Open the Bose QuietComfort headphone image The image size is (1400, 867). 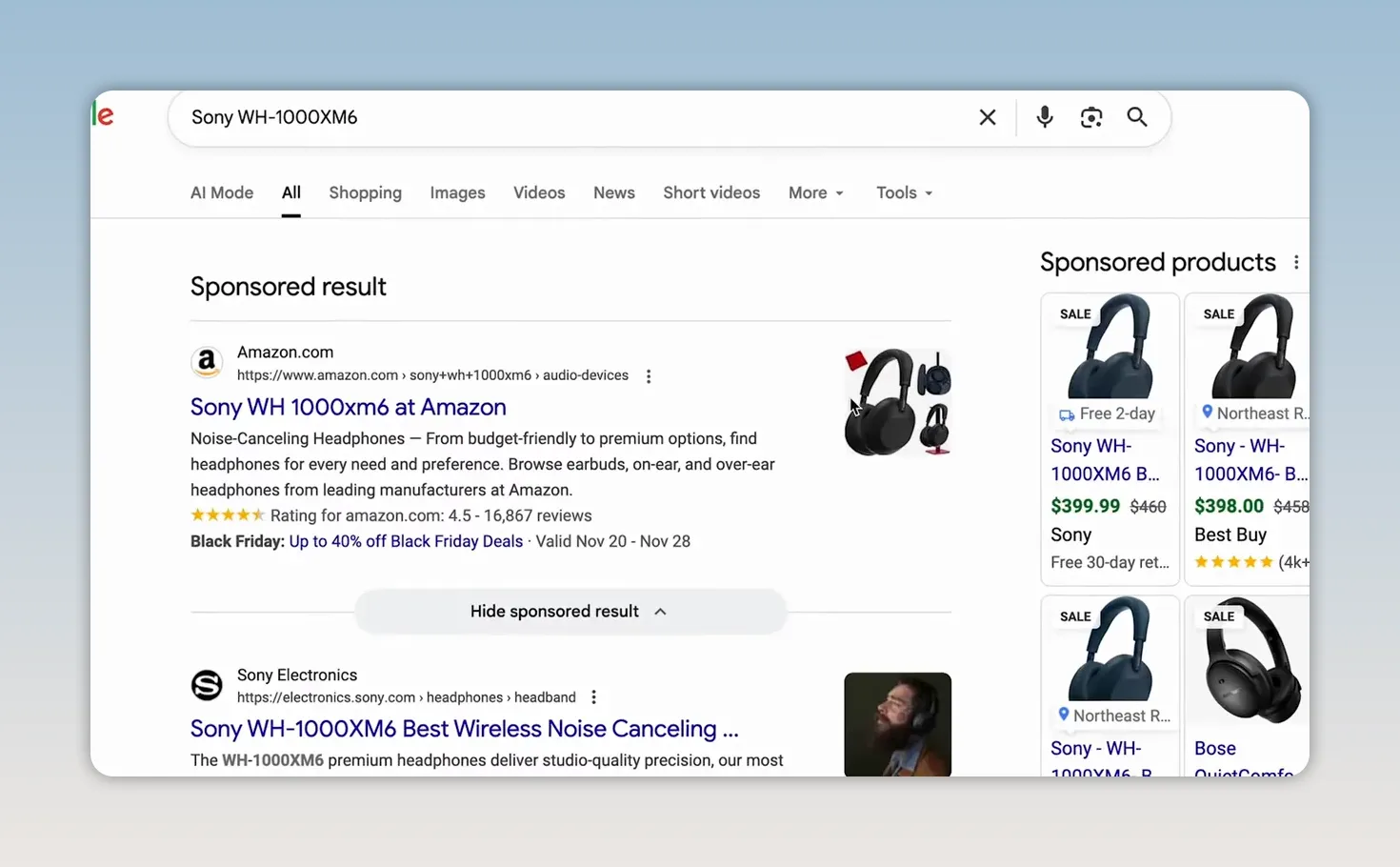point(1252,662)
